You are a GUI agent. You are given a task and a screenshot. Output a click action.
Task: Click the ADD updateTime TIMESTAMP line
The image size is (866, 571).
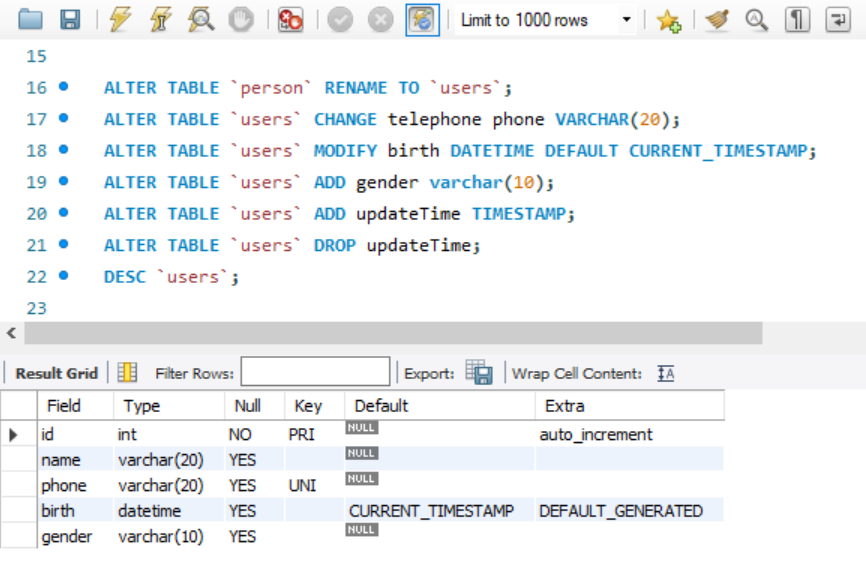coord(339,213)
